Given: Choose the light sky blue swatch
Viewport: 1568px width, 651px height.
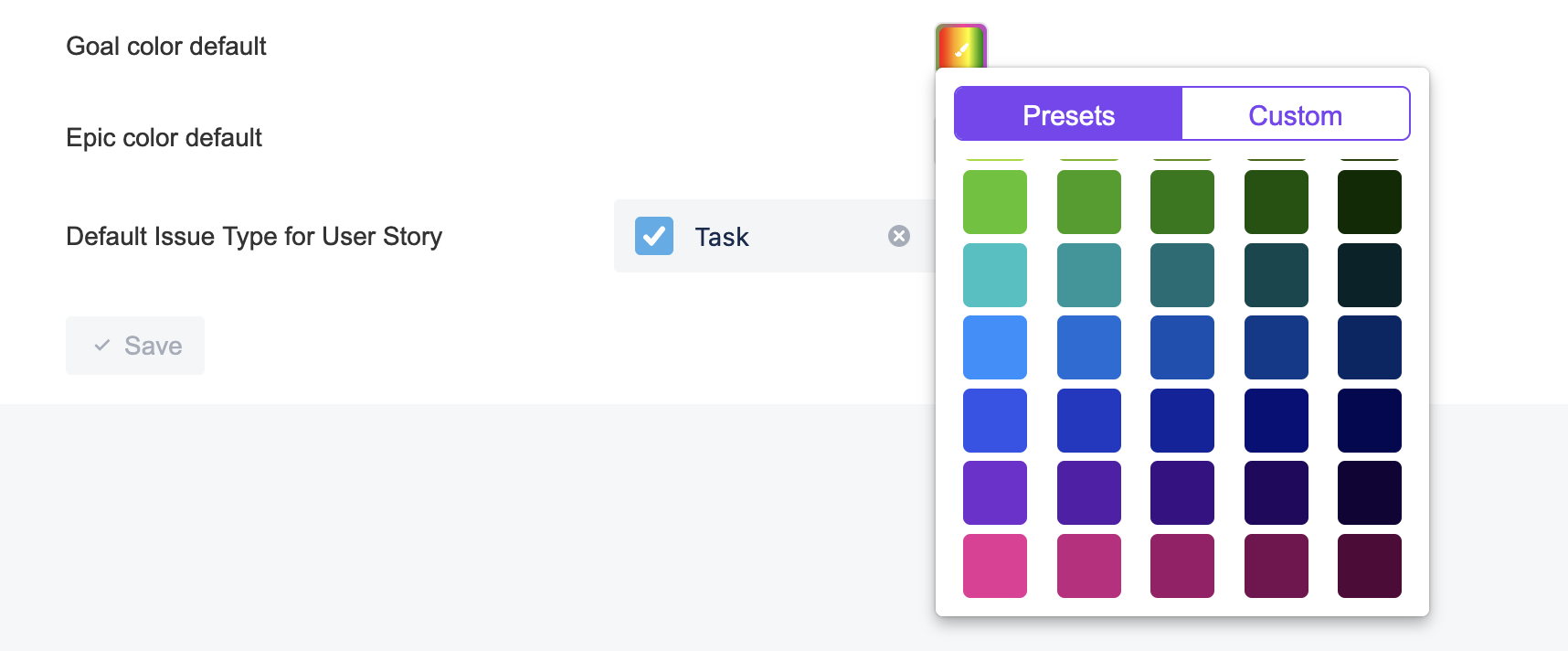Looking at the screenshot, I should click(x=995, y=347).
